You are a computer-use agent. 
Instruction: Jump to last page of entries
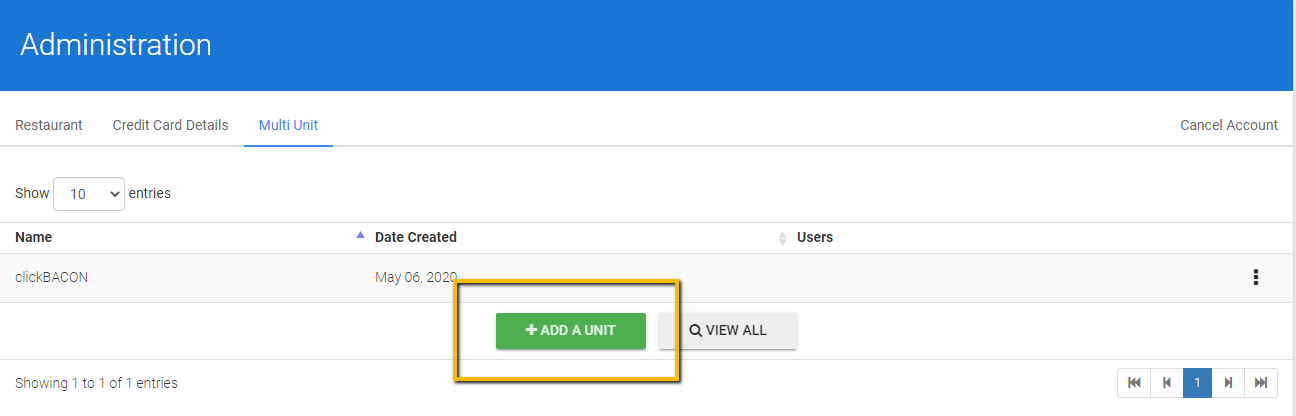coord(1261,383)
